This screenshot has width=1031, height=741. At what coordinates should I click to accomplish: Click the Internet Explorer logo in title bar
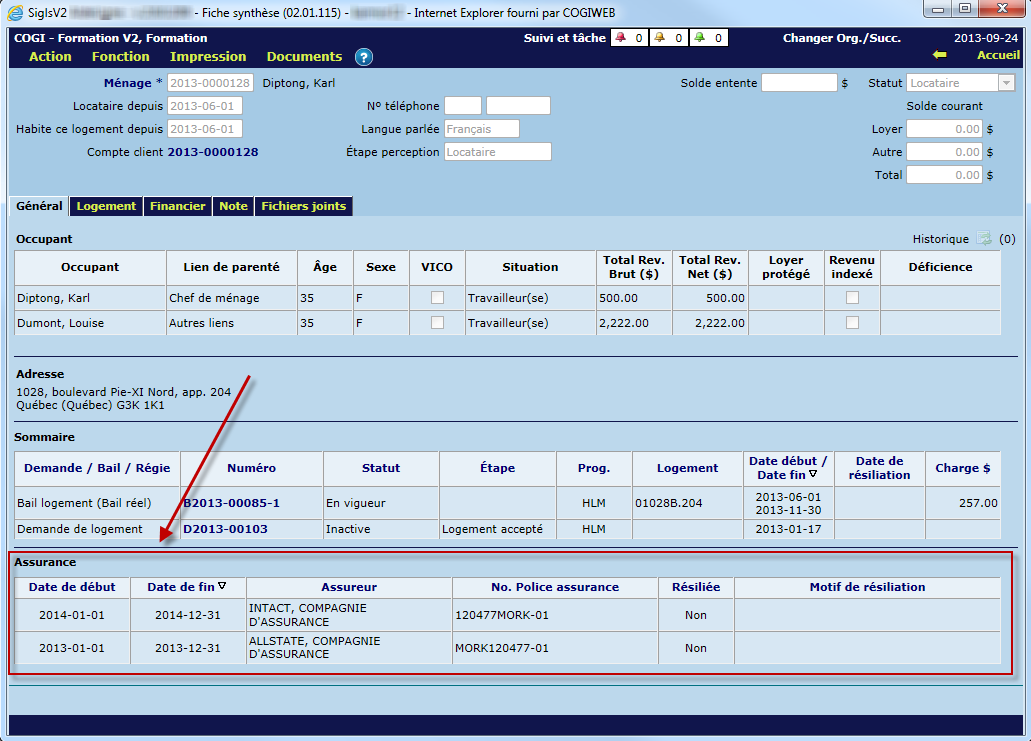pos(16,12)
